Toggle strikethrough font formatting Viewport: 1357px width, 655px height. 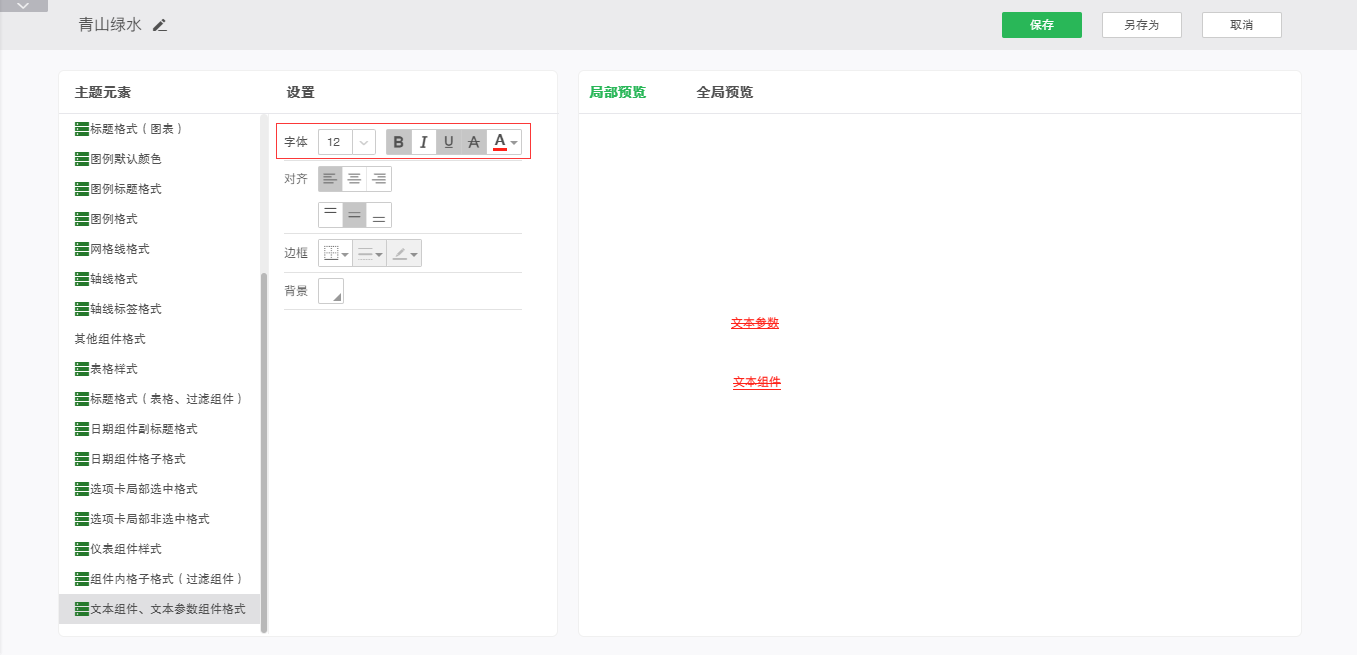click(x=474, y=142)
